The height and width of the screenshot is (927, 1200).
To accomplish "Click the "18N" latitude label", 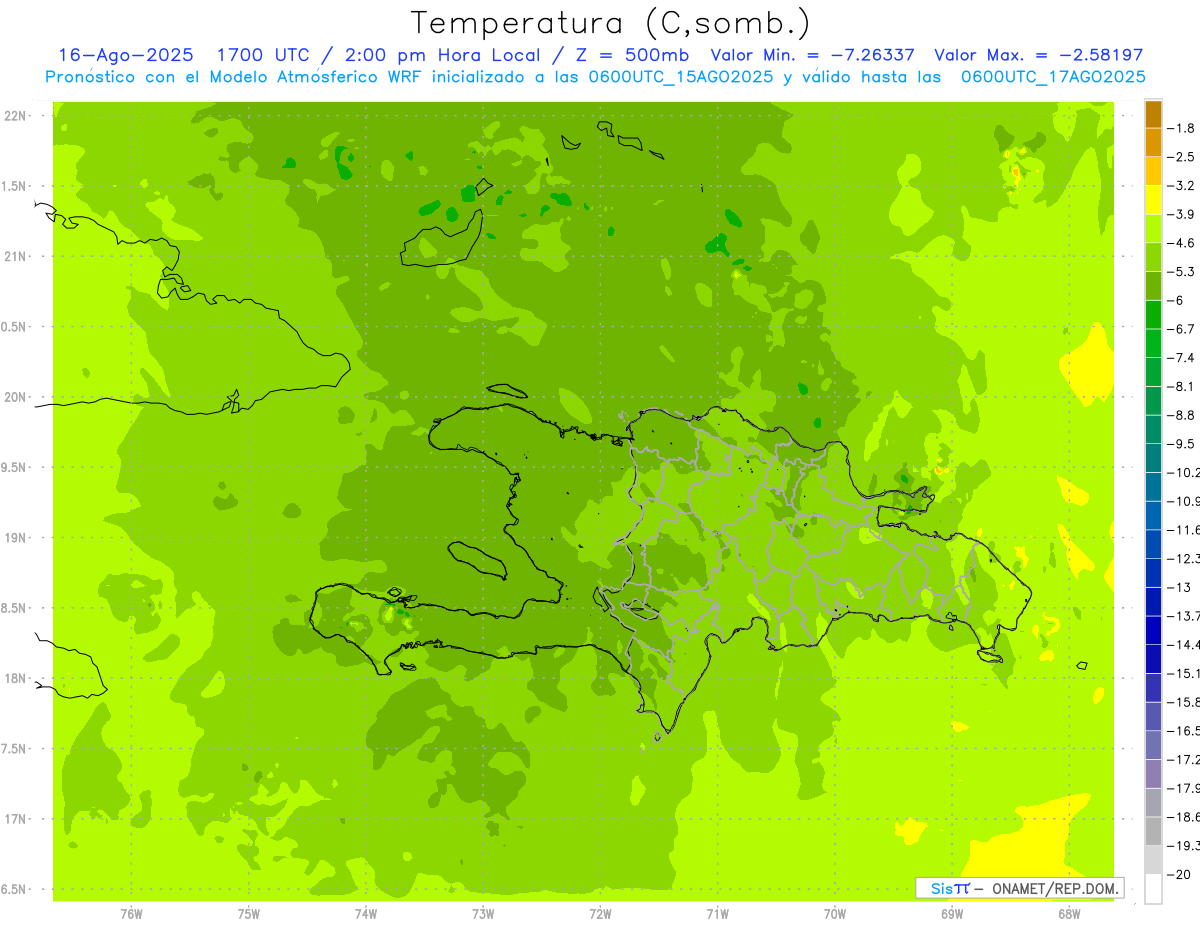I will (16, 678).
